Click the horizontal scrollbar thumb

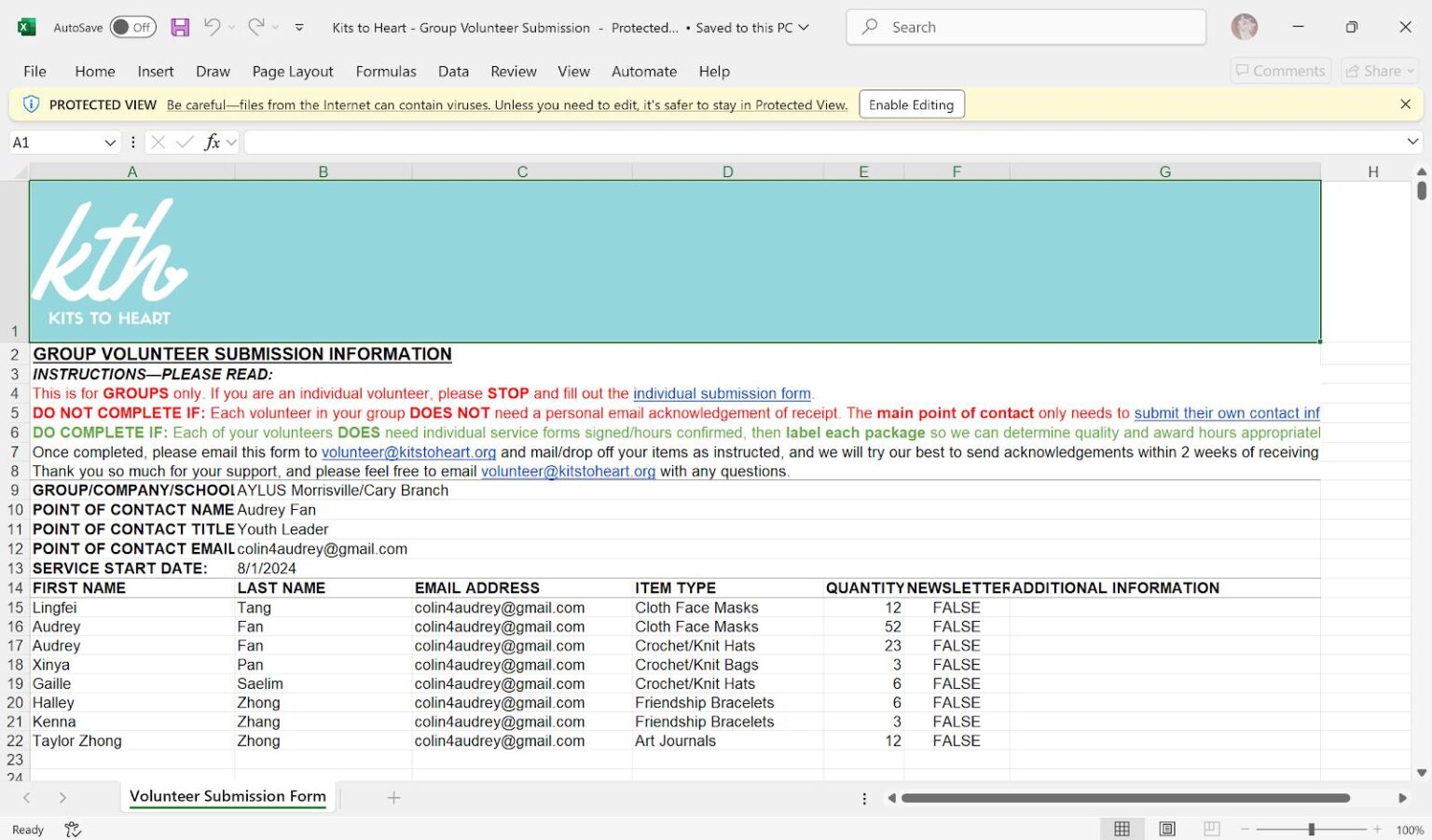pos(1125,798)
